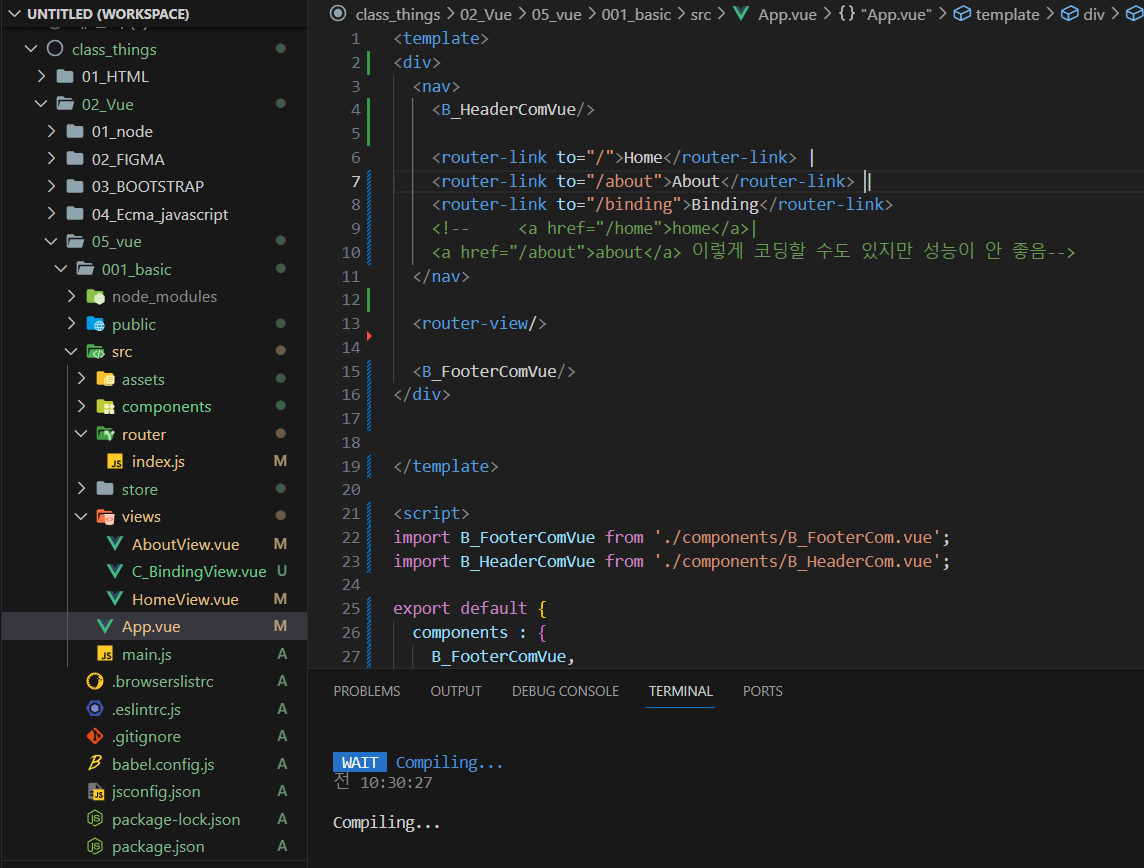Click the template breadcrumb segment
1144x868 pixels.
click(x=1007, y=15)
